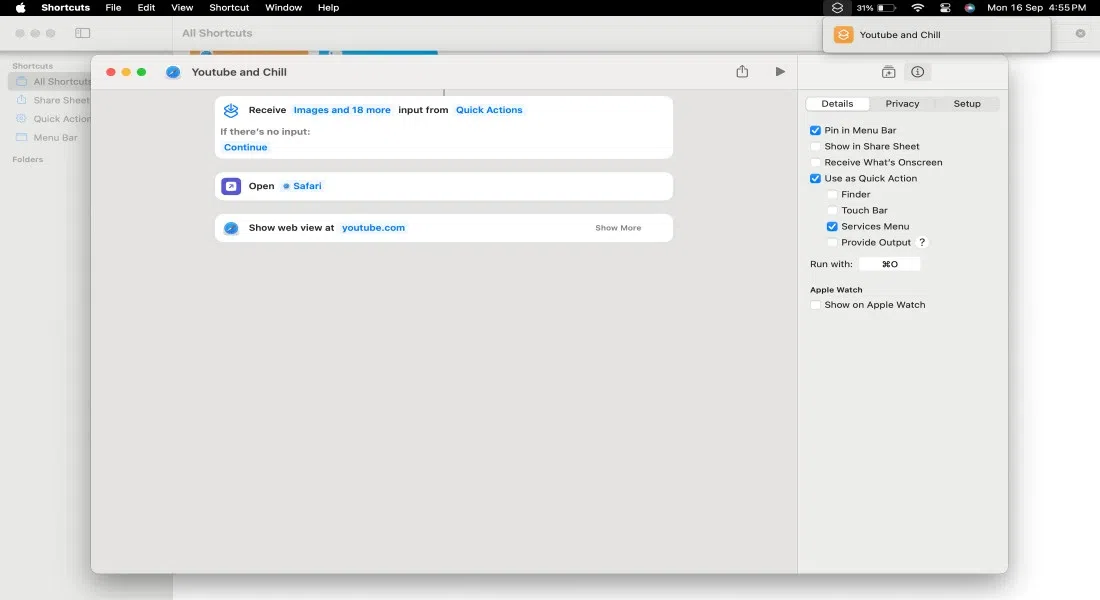Click the shortcut details info icon
Image resolution: width=1100 pixels, height=600 pixels.
(918, 72)
